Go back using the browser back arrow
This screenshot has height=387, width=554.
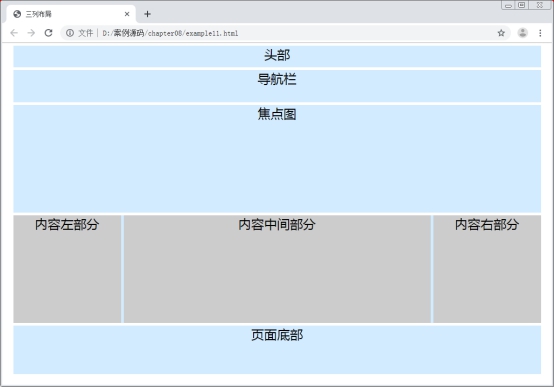click(x=14, y=33)
